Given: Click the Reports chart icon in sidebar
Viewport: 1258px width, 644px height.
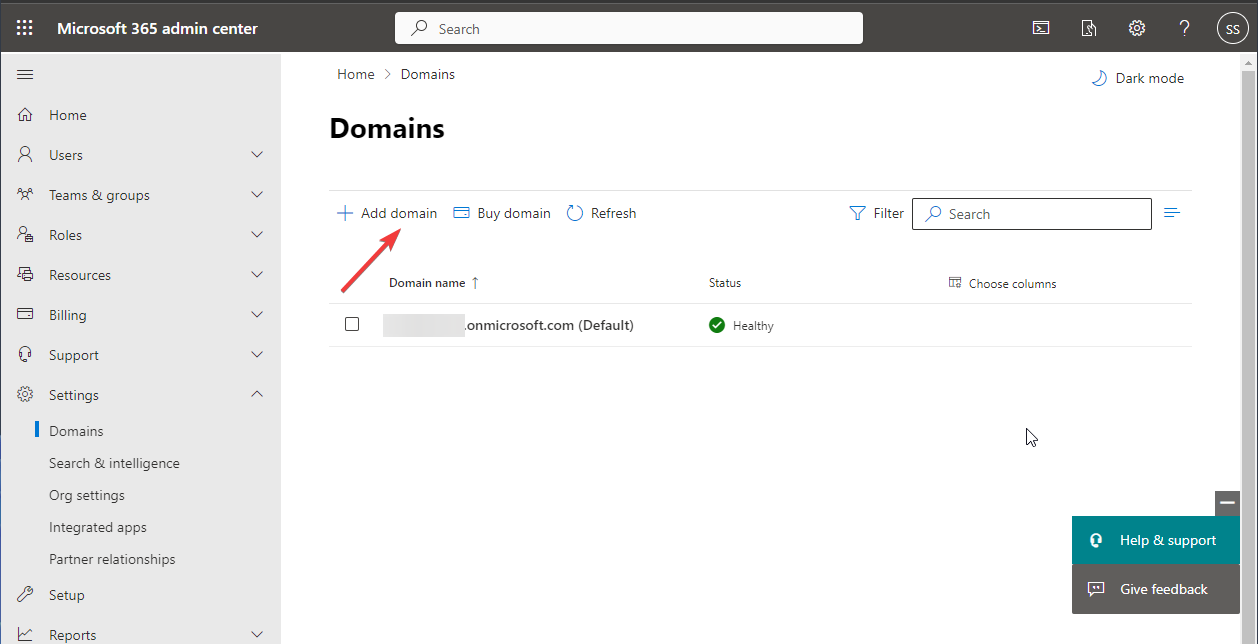Looking at the screenshot, I should (x=26, y=635).
